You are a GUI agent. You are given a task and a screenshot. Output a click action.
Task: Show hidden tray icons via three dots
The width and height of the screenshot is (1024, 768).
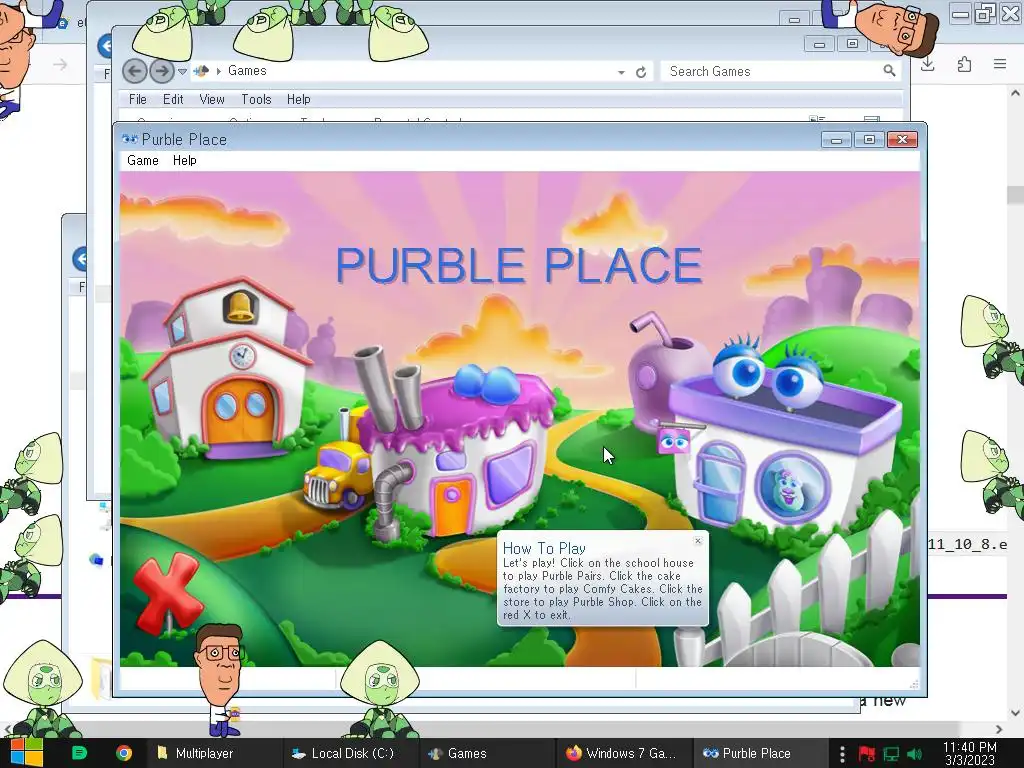[x=842, y=754]
